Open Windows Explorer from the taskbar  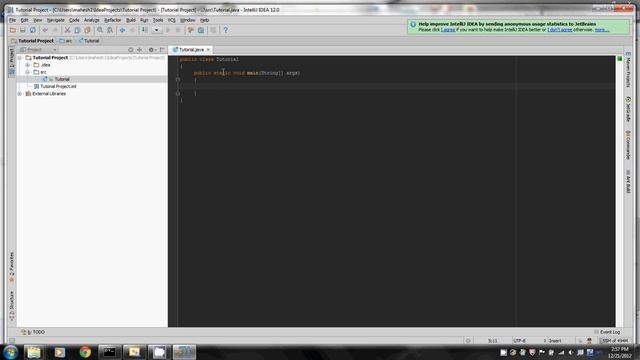coord(34,352)
